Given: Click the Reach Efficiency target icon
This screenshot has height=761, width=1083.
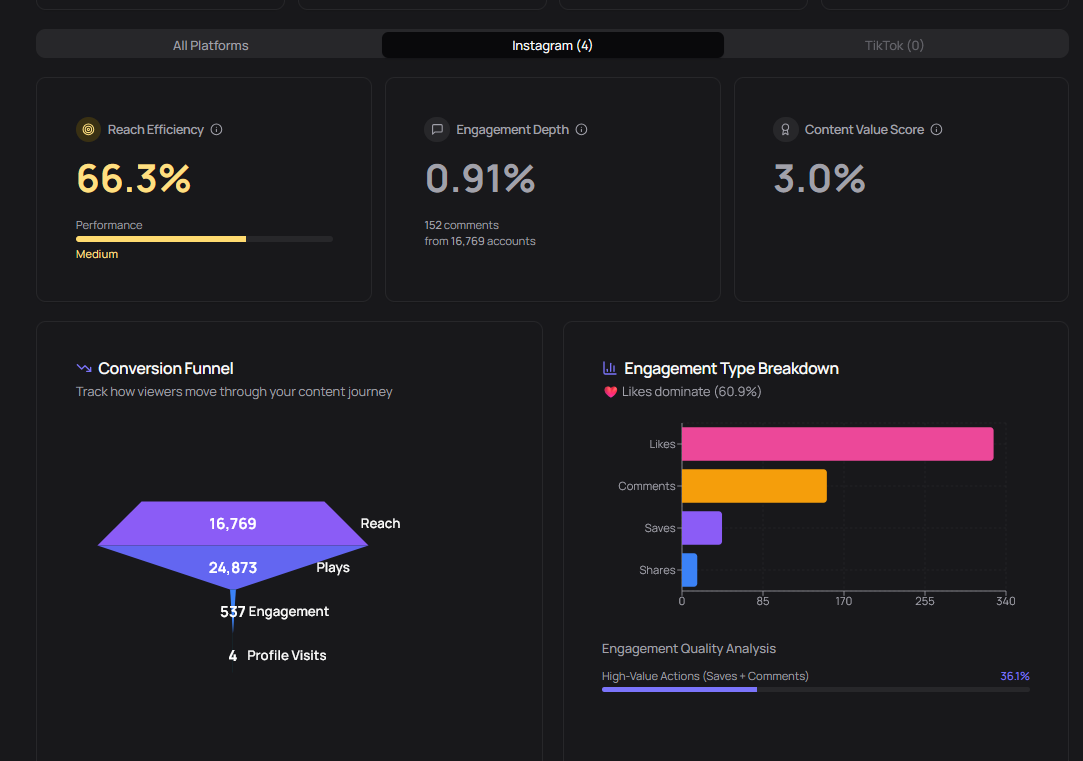Looking at the screenshot, I should [x=88, y=129].
